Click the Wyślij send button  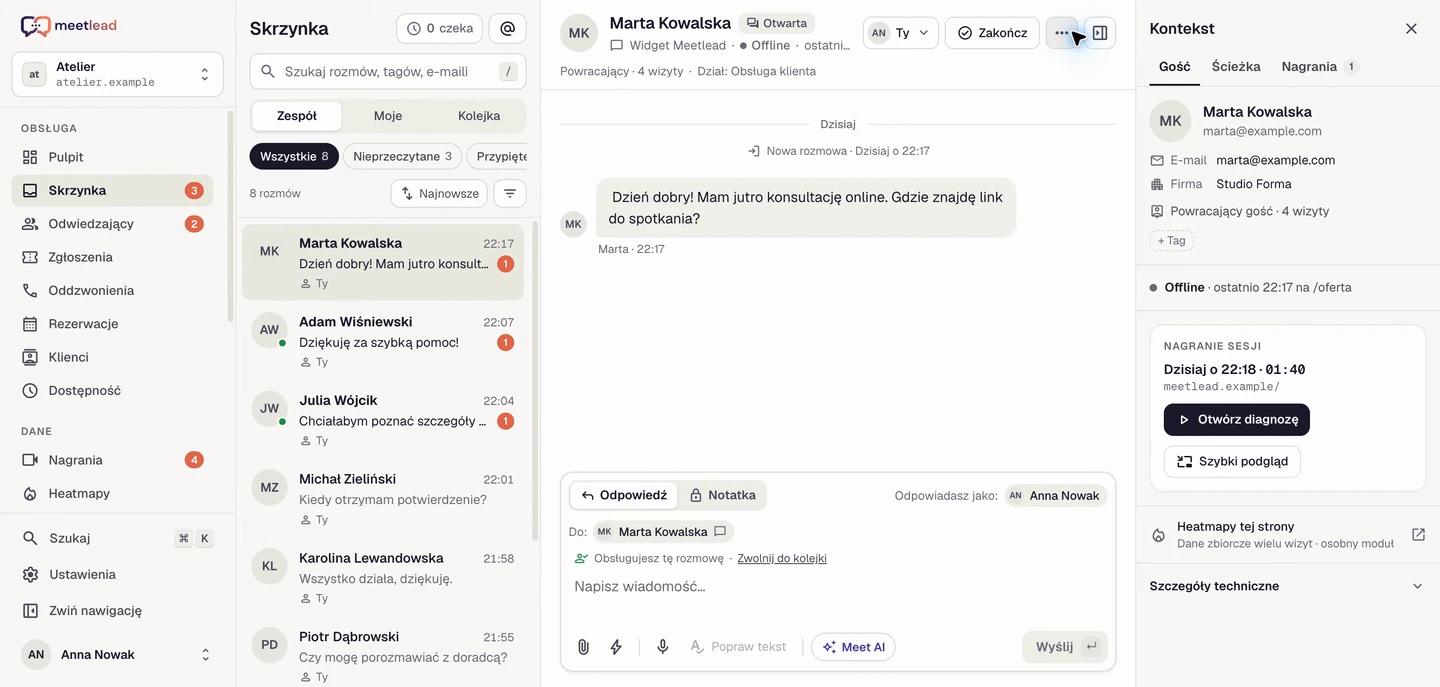tap(1065, 647)
